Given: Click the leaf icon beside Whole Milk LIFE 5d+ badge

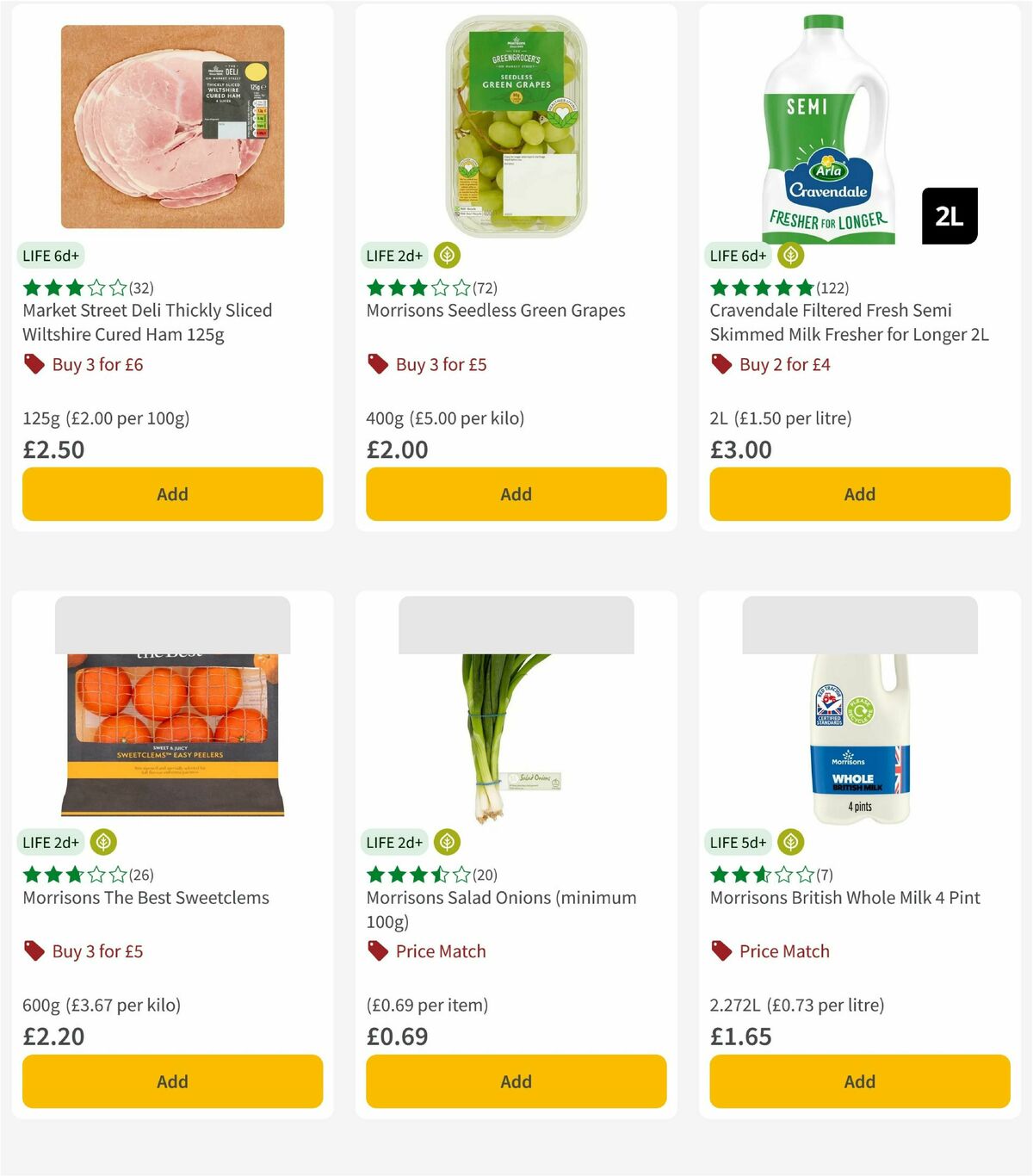Looking at the screenshot, I should [789, 842].
